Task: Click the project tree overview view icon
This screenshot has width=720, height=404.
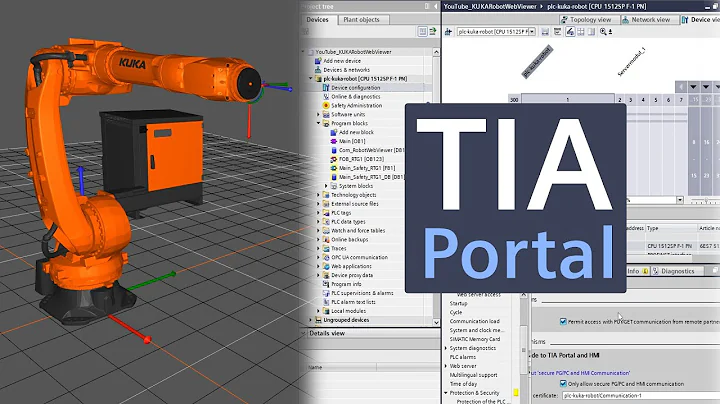Action: pos(422,31)
